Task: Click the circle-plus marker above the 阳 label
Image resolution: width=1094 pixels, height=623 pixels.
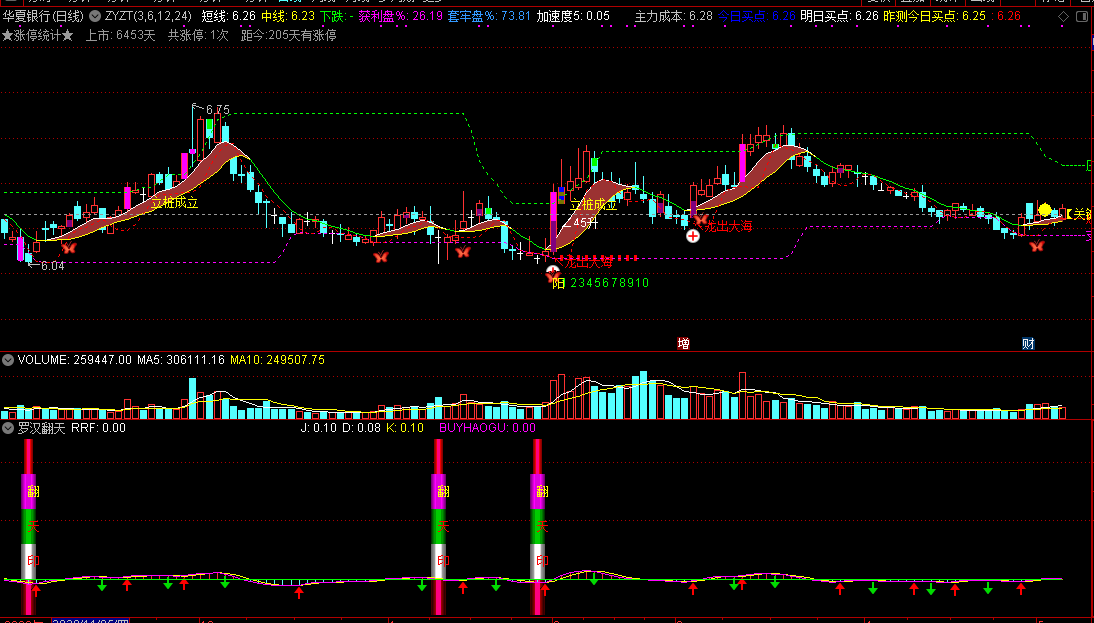Action: coord(553,271)
